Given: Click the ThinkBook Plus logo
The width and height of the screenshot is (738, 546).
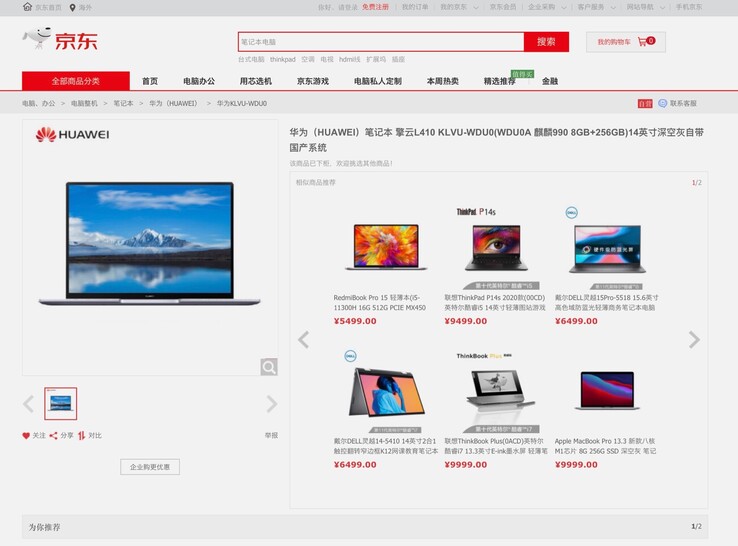Looking at the screenshot, I should tap(484, 356).
